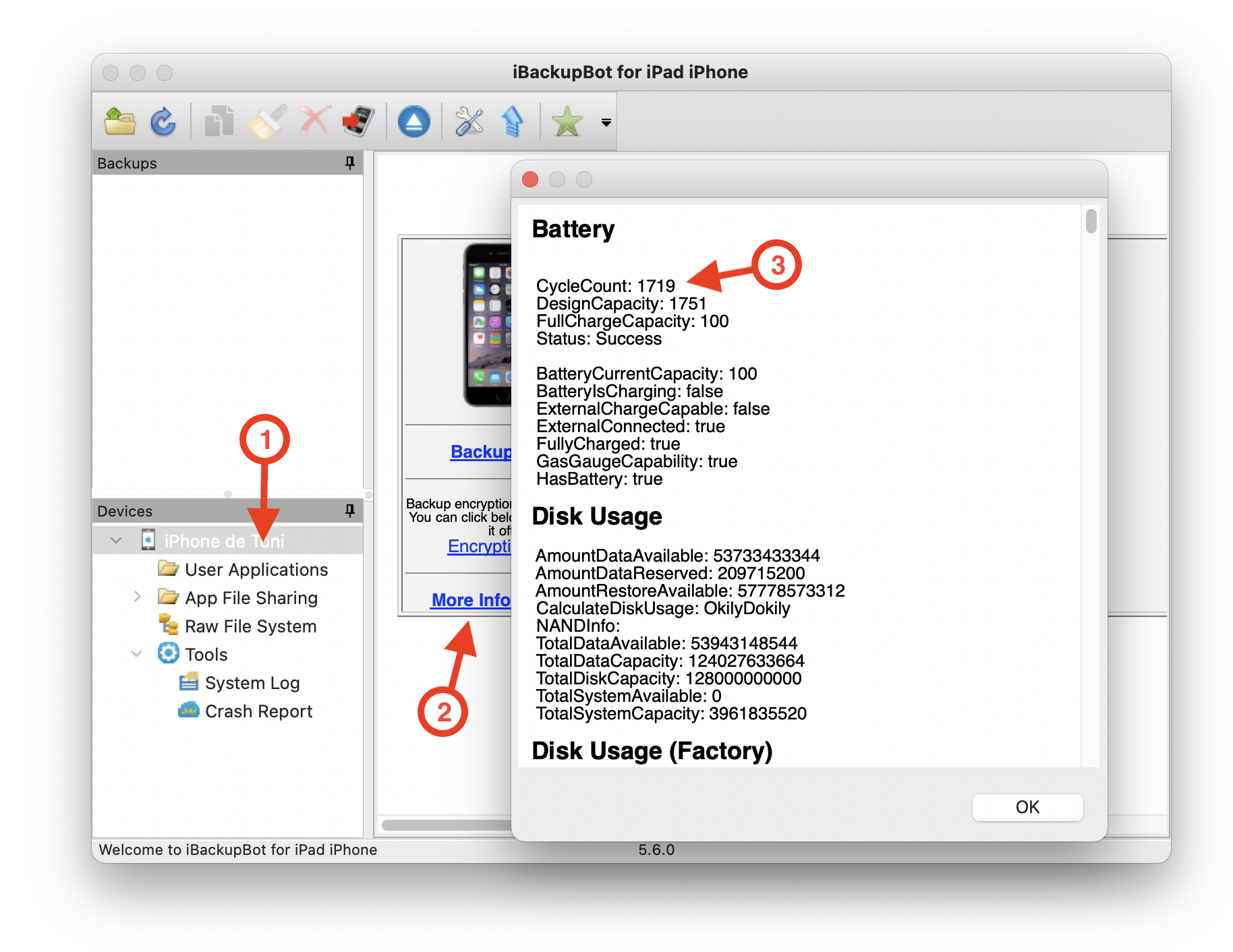The height and width of the screenshot is (952, 1233).
Task: Click the CycleCount: 1719 line
Action: coord(605,286)
